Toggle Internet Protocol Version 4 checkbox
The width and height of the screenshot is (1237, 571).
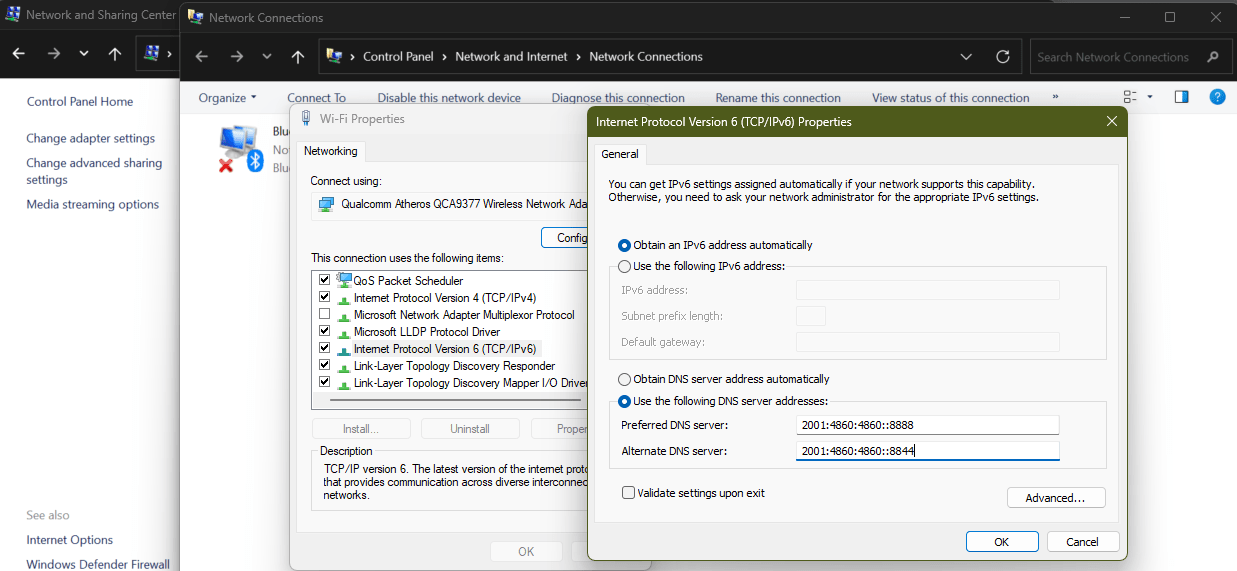324,298
